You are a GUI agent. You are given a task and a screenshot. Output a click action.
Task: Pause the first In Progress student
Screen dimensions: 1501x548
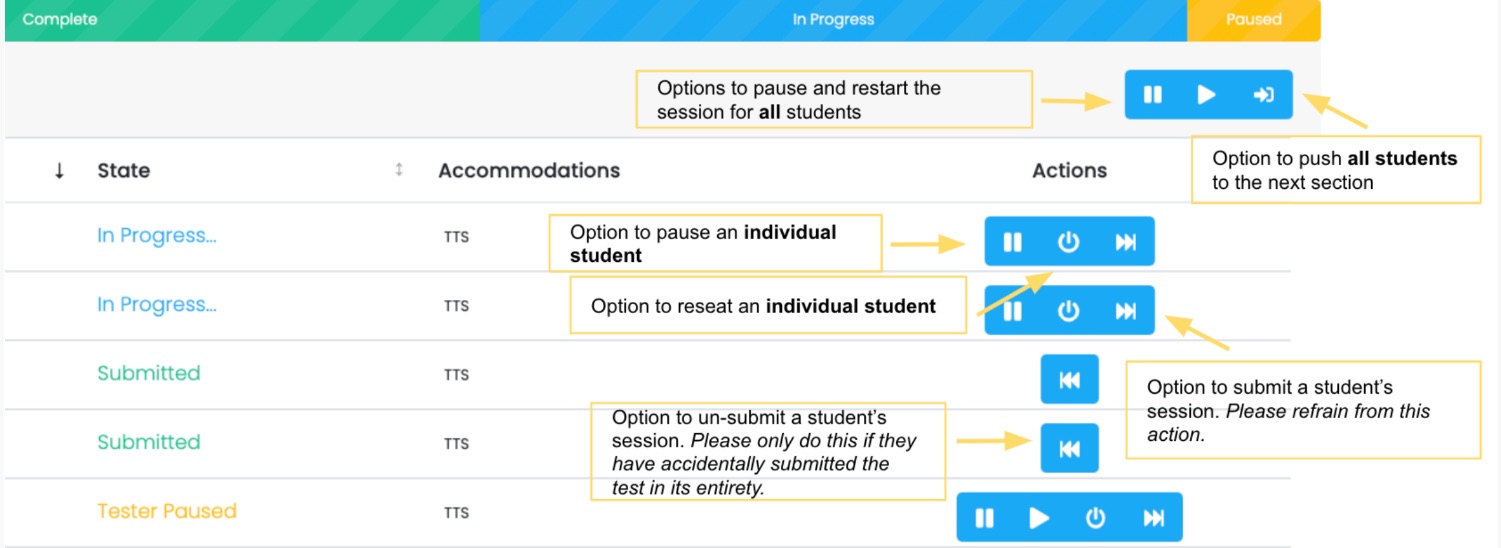[1013, 242]
